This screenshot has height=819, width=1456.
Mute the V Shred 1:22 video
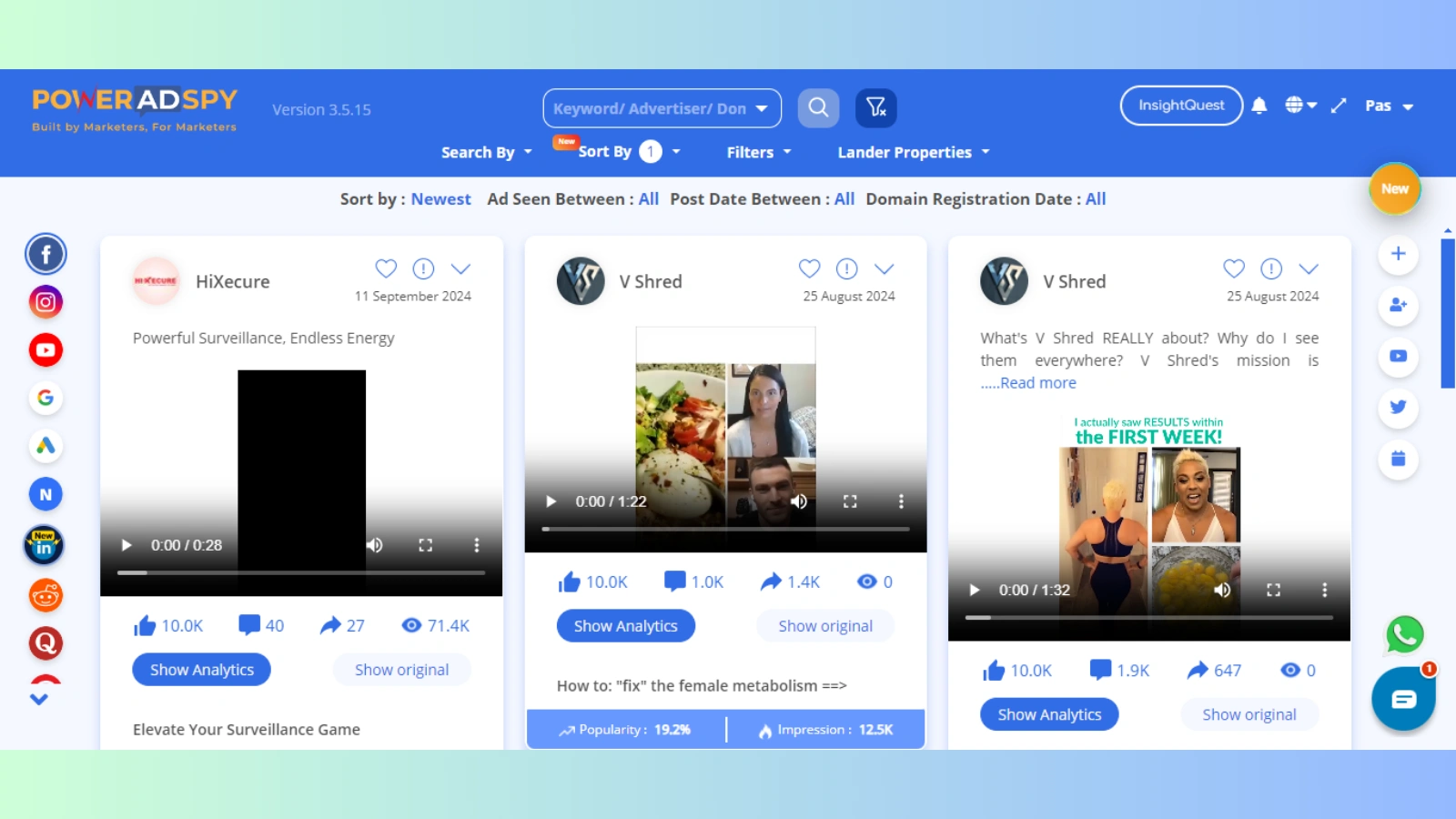point(799,501)
